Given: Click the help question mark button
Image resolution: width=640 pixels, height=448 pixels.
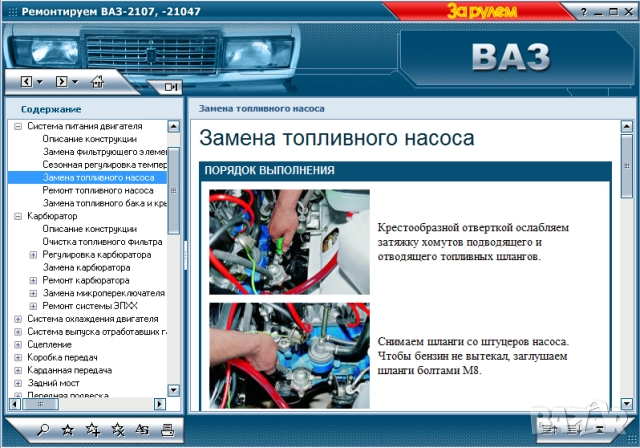Looking at the screenshot, I should click(x=584, y=12).
